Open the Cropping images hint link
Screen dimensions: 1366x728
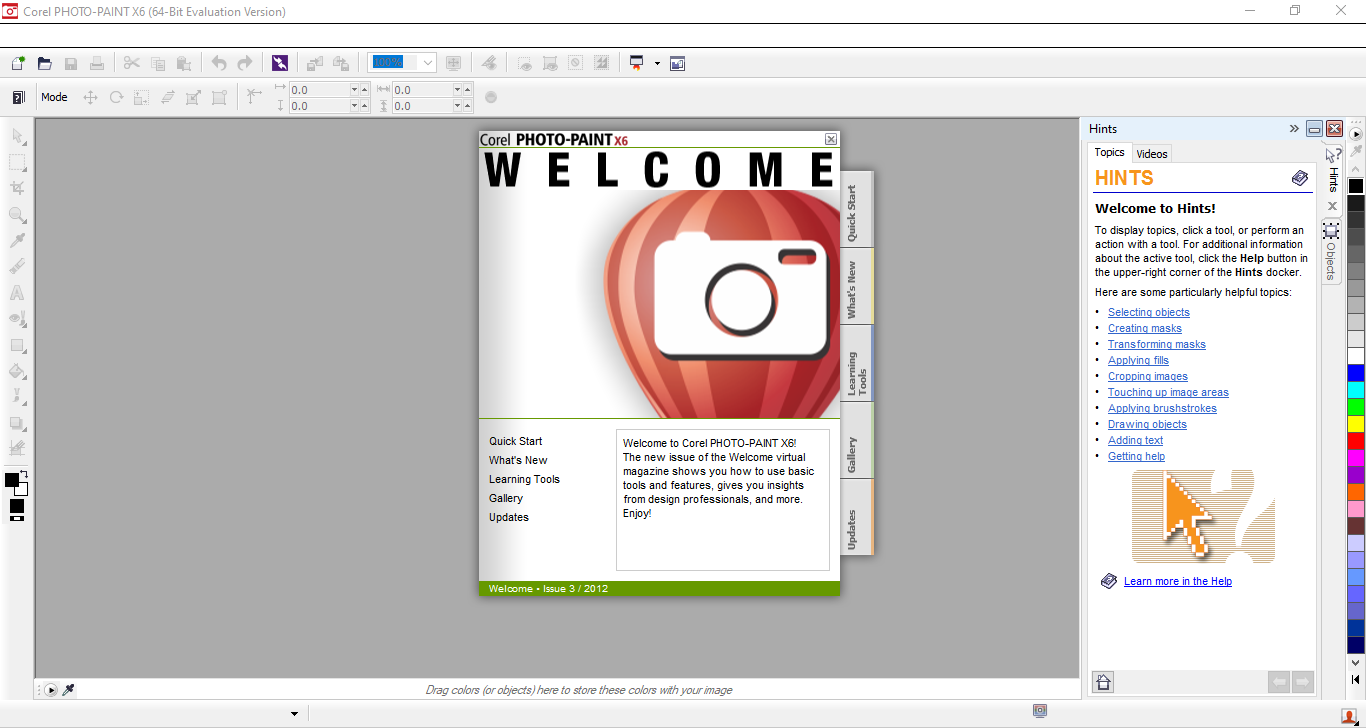coord(1147,376)
